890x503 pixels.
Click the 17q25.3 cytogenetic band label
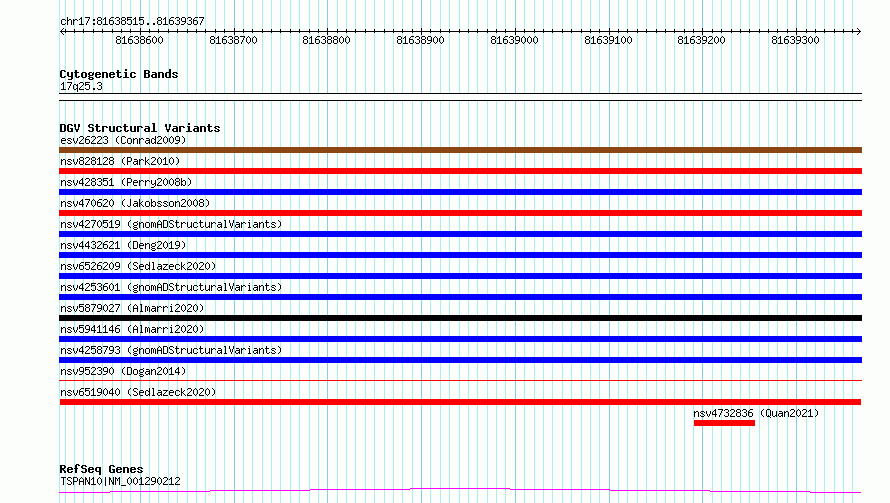point(81,86)
